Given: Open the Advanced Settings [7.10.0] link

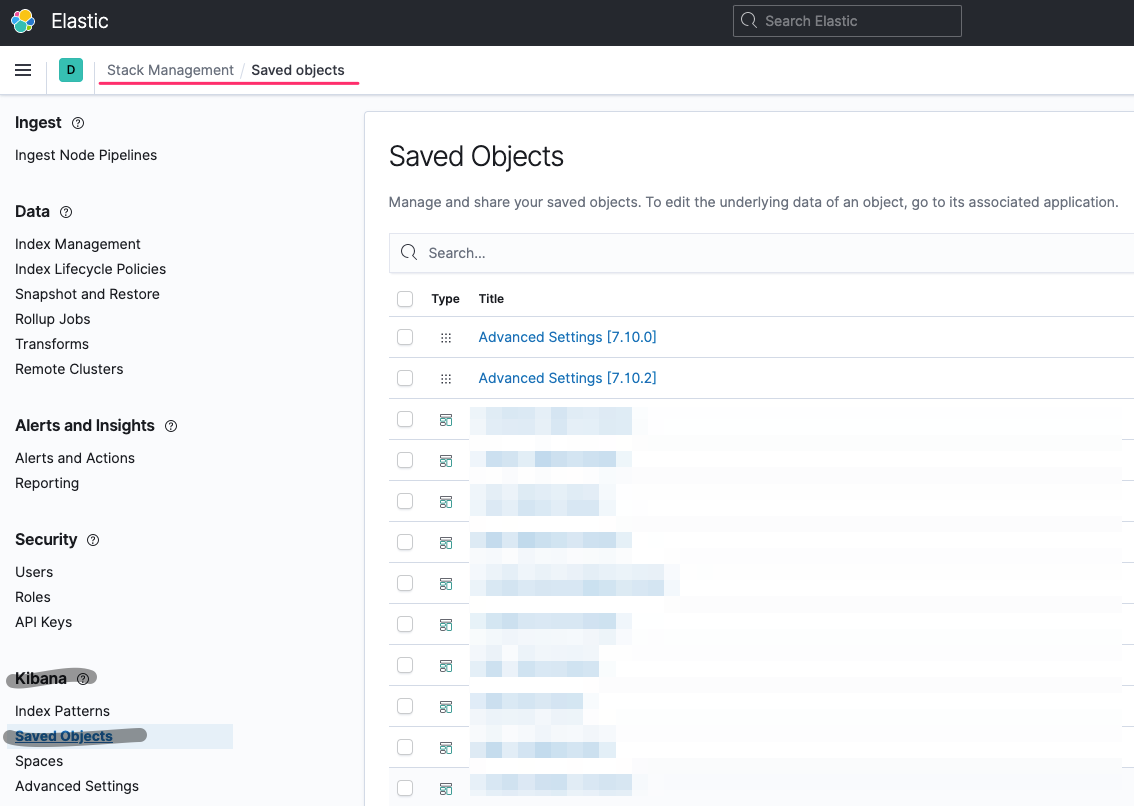Looking at the screenshot, I should pos(567,337).
